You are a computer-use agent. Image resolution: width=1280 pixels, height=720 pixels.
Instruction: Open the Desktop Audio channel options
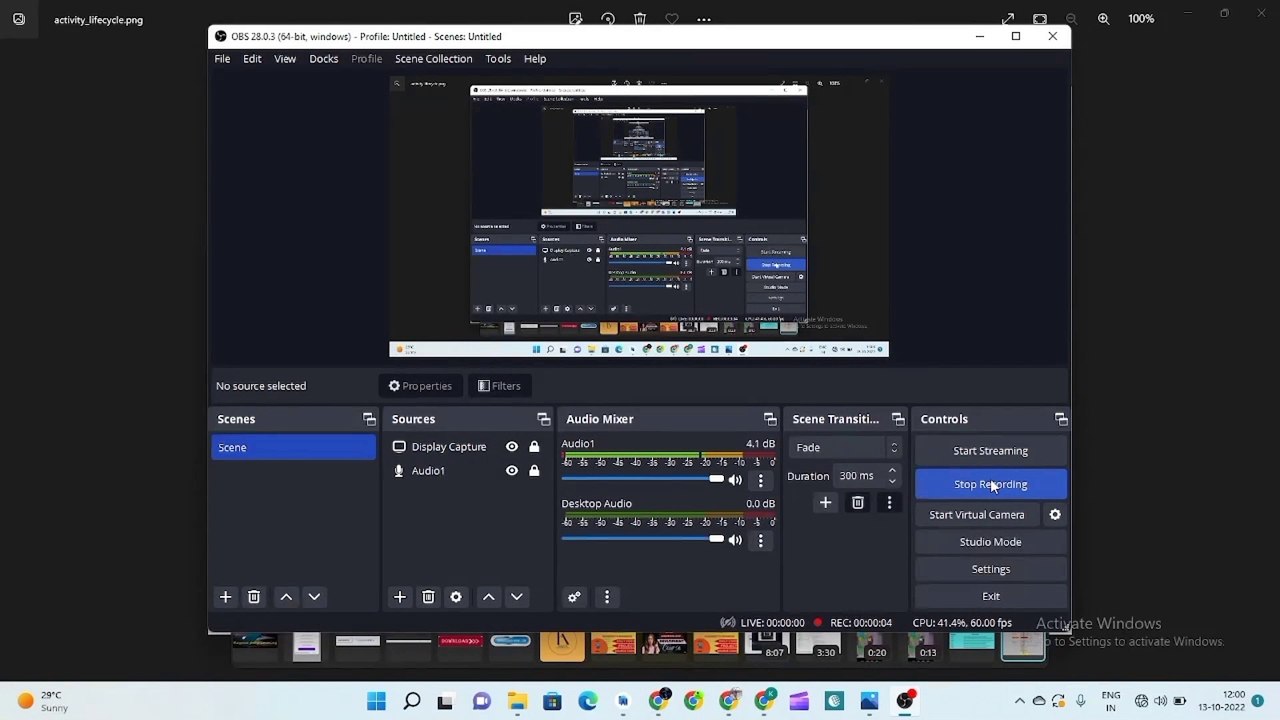click(x=760, y=540)
